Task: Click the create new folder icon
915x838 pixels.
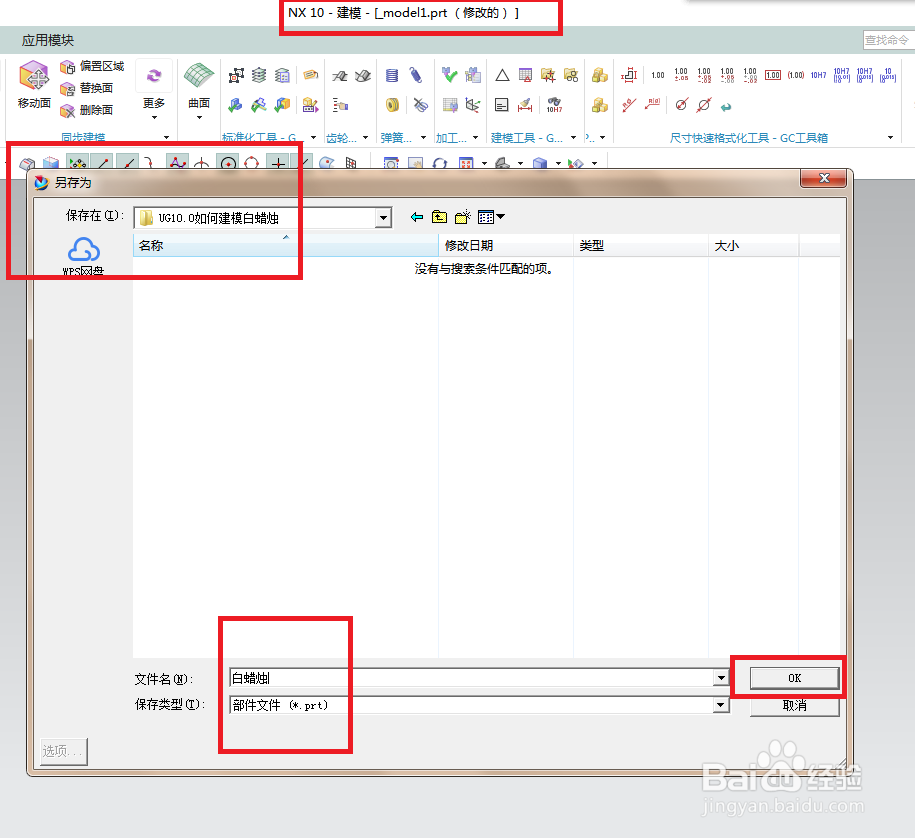Action: click(x=463, y=216)
